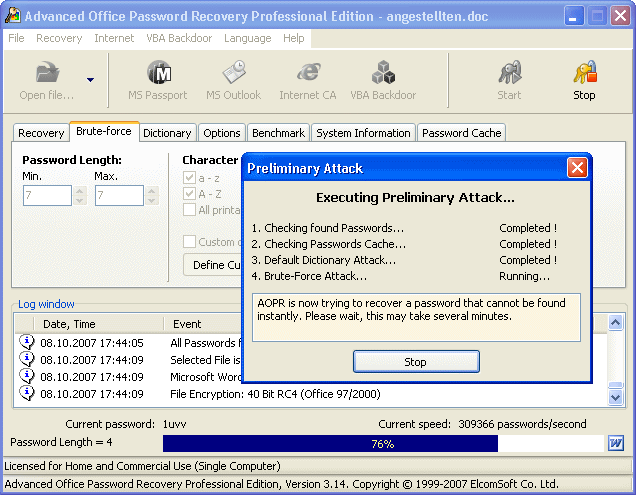
Task: Click the 76% progress bar
Action: pos(383,443)
